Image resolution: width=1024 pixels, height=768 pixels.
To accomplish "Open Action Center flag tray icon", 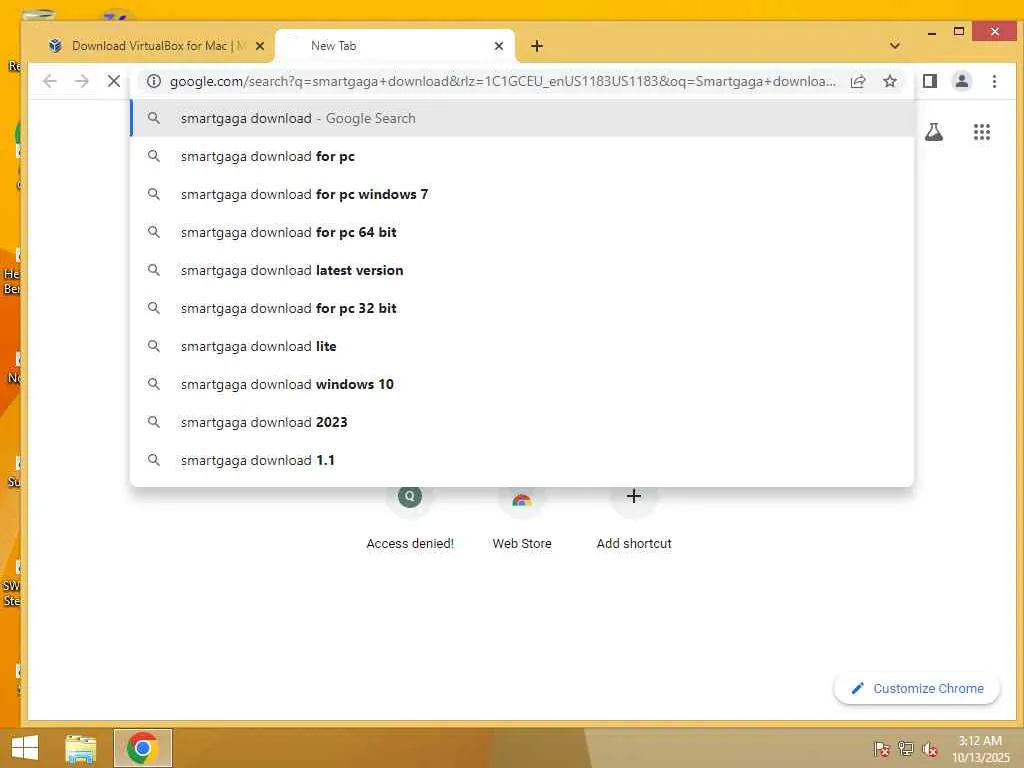I will [x=882, y=748].
